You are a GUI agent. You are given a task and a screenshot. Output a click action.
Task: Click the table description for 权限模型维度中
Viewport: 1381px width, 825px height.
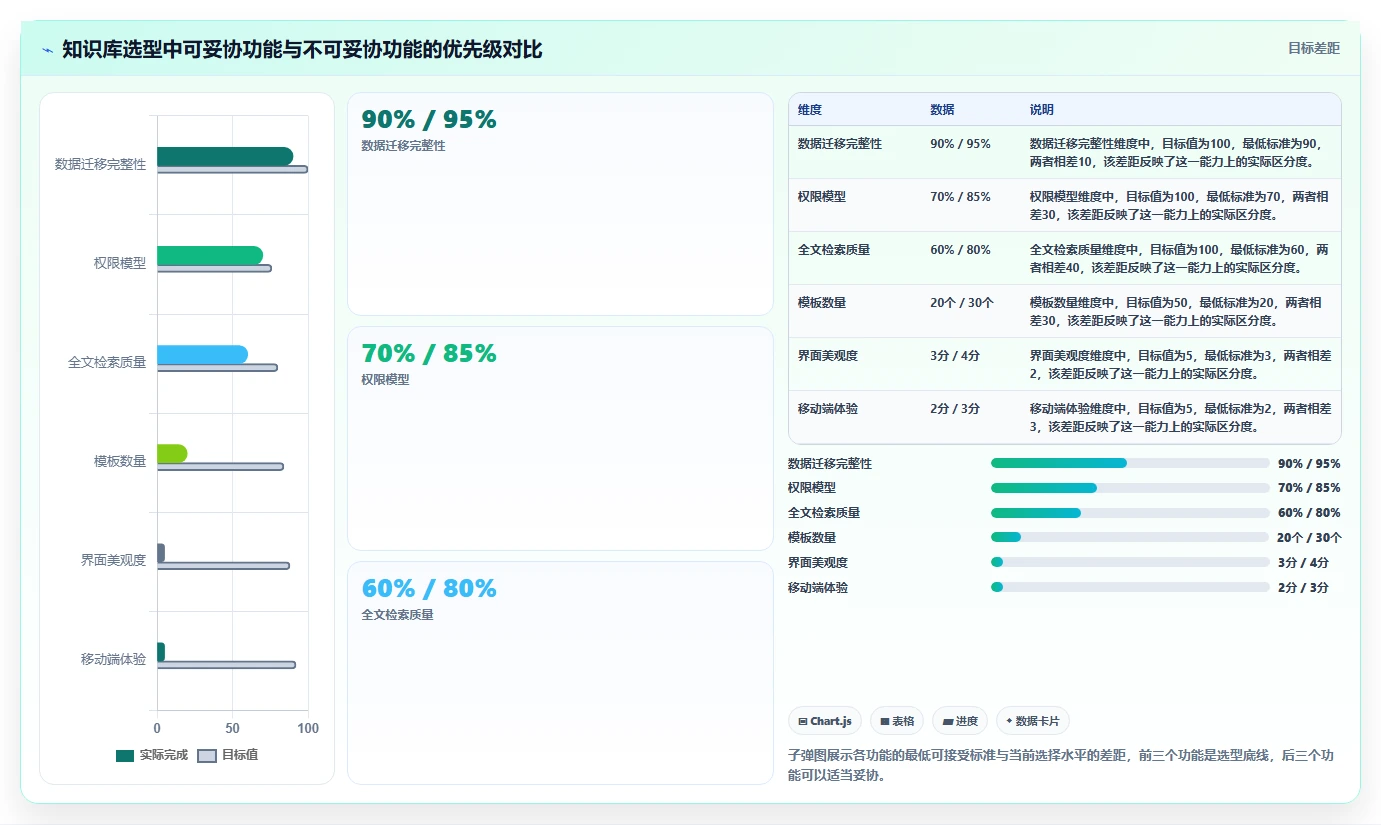click(1180, 206)
